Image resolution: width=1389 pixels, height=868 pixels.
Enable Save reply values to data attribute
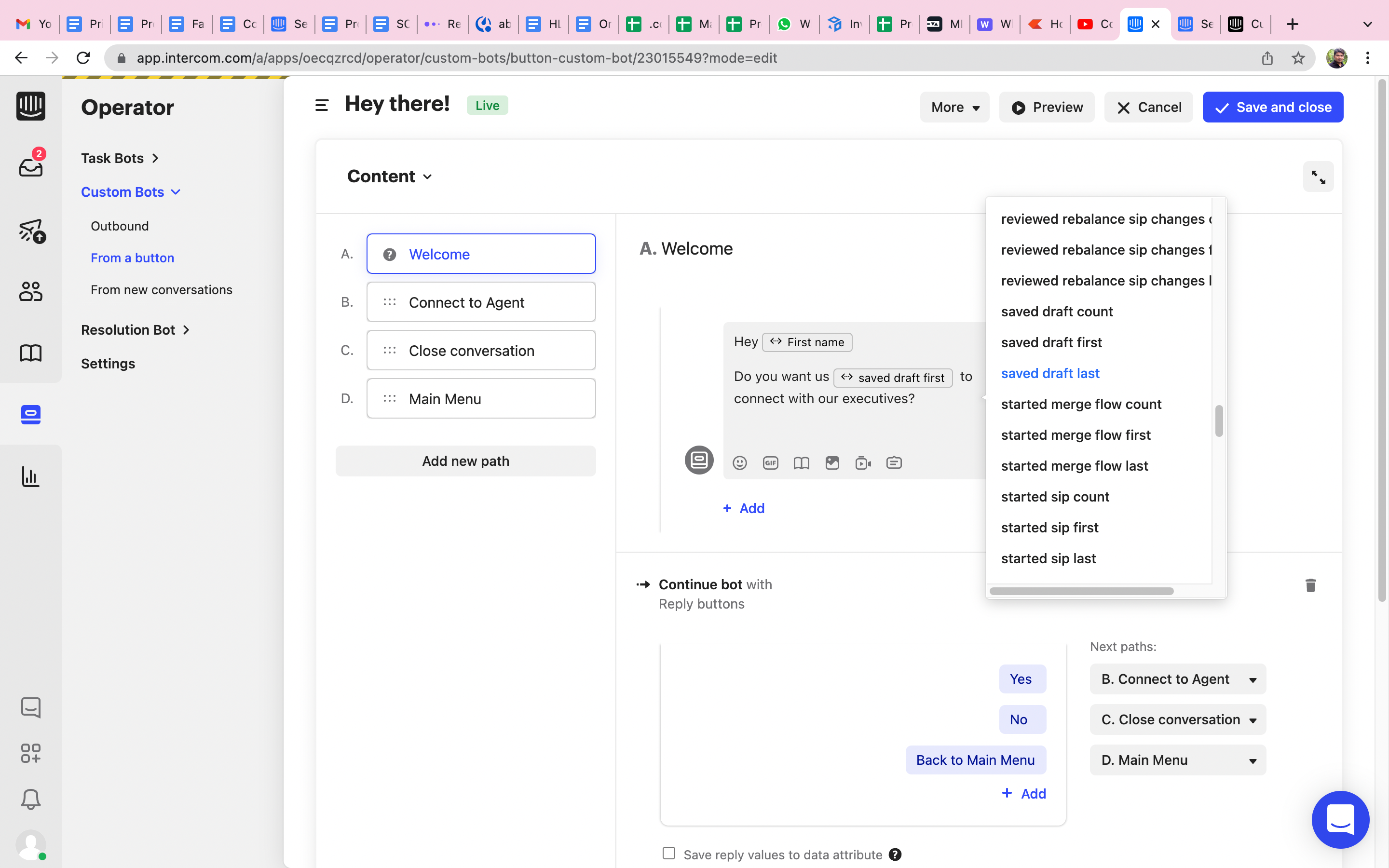point(668,853)
